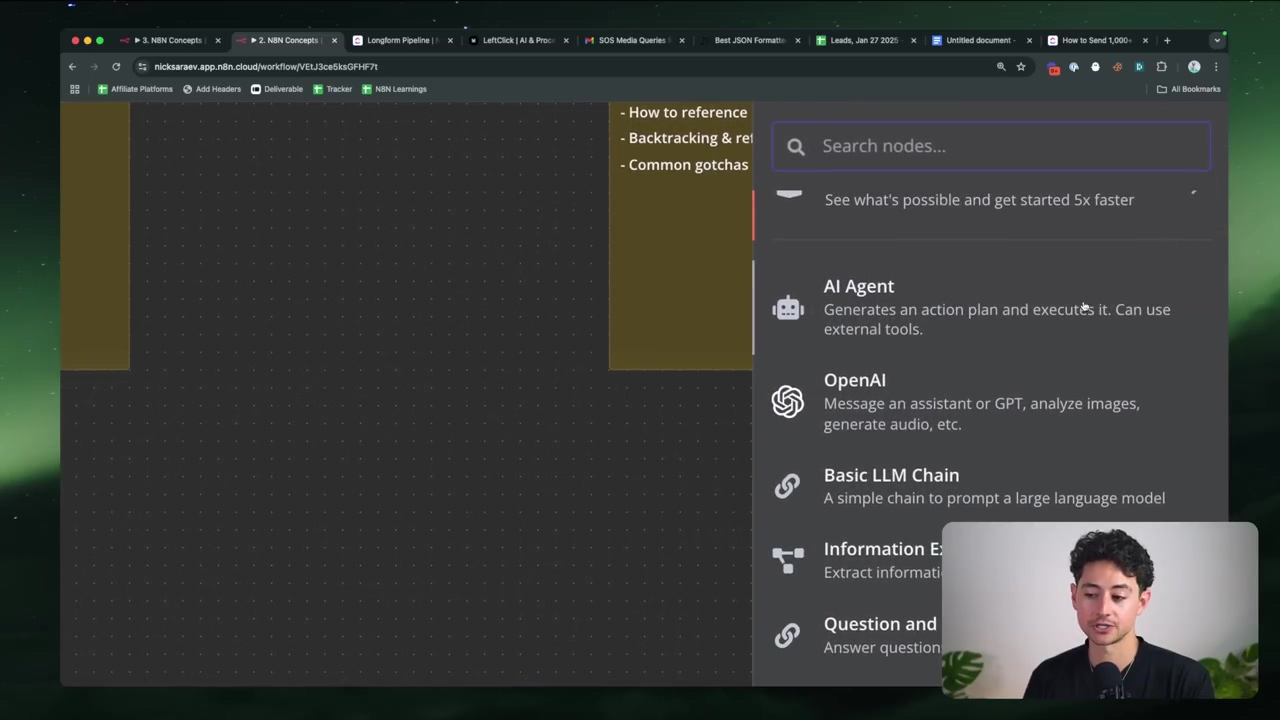Open the Chrome extensions puzzle icon
The height and width of the screenshot is (720, 1280).
(x=1162, y=67)
